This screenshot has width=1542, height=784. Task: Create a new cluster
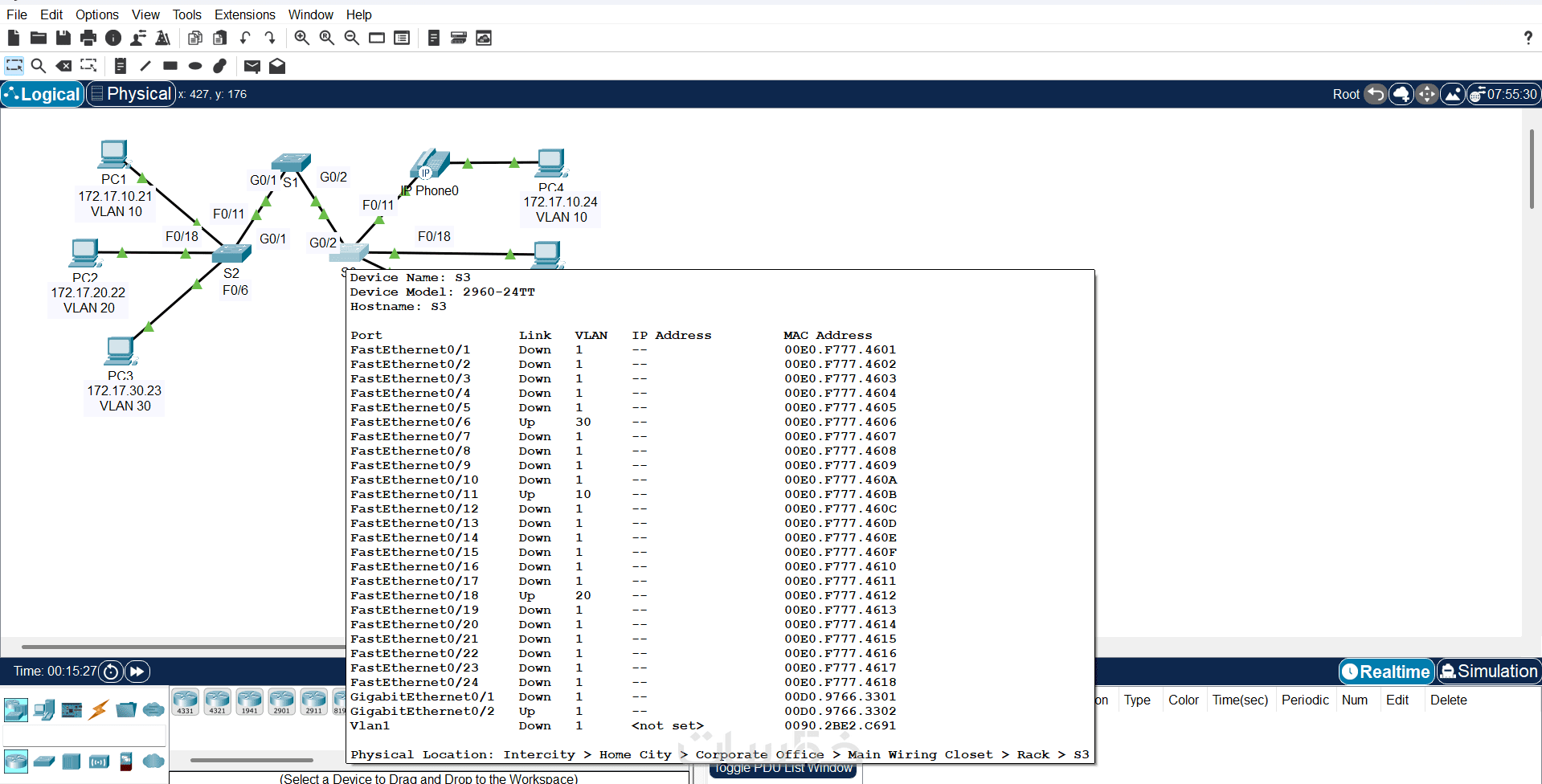click(1401, 94)
